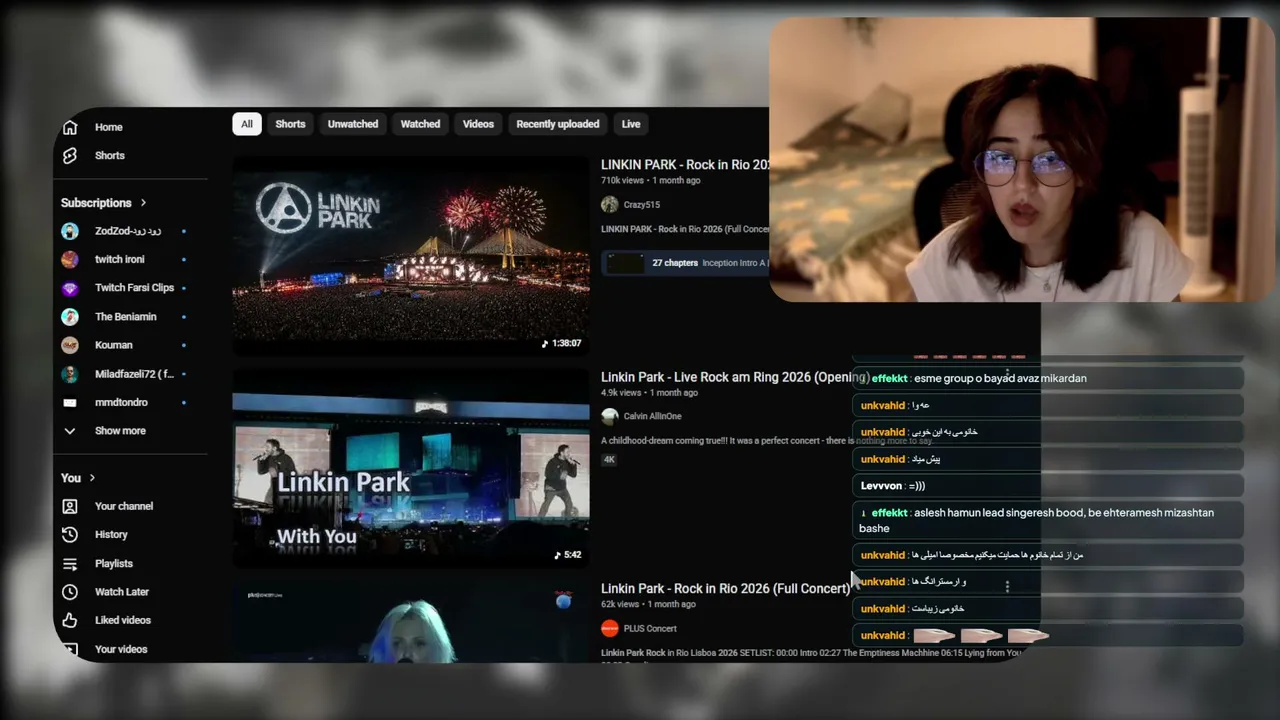This screenshot has width=1280, height=720.
Task: Click effekkt username in 'aslesh hamun' message
Action: [890, 513]
